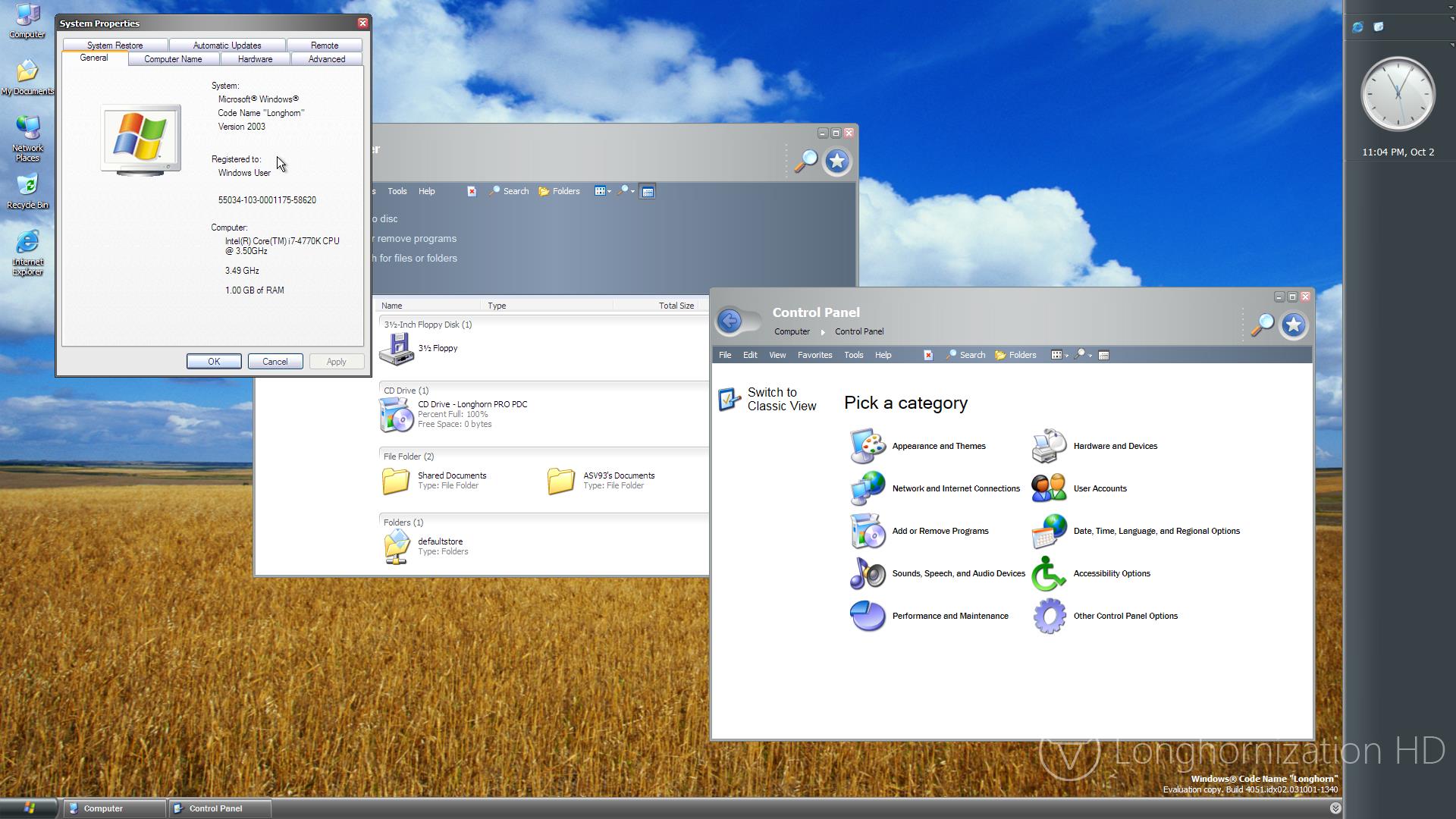The image size is (1456, 819).
Task: Click the Computer taskbar button
Action: click(x=114, y=808)
